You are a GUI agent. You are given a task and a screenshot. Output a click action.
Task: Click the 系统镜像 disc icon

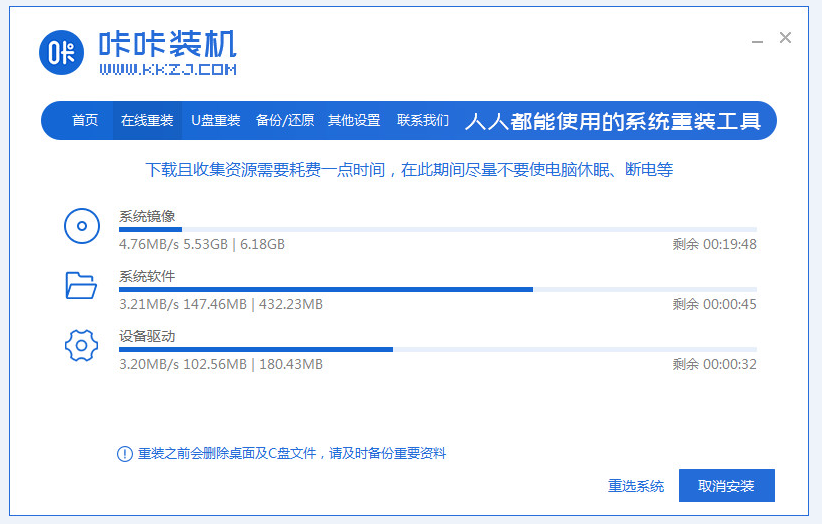[82, 226]
